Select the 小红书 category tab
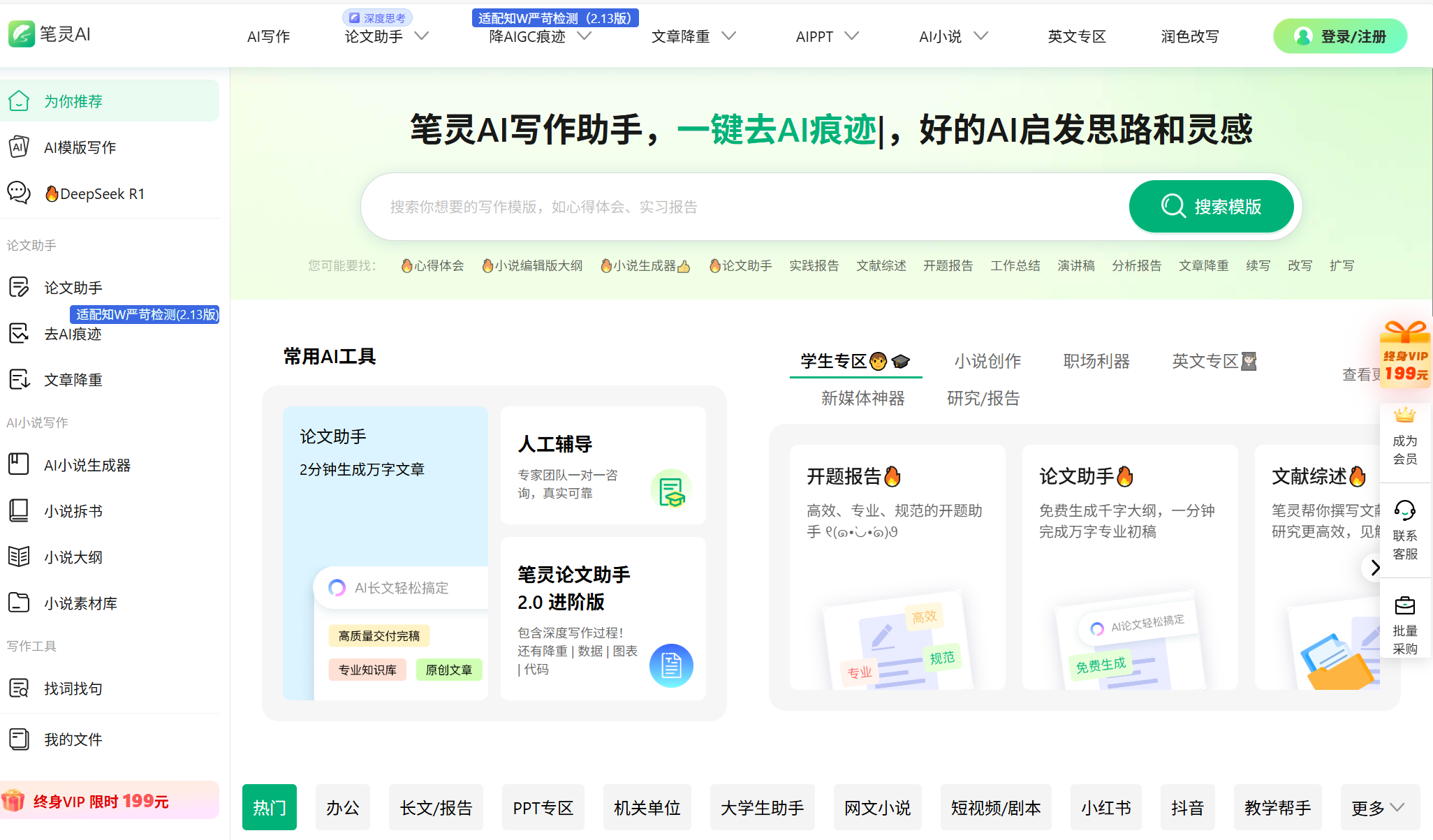The image size is (1433, 840). tap(1106, 807)
